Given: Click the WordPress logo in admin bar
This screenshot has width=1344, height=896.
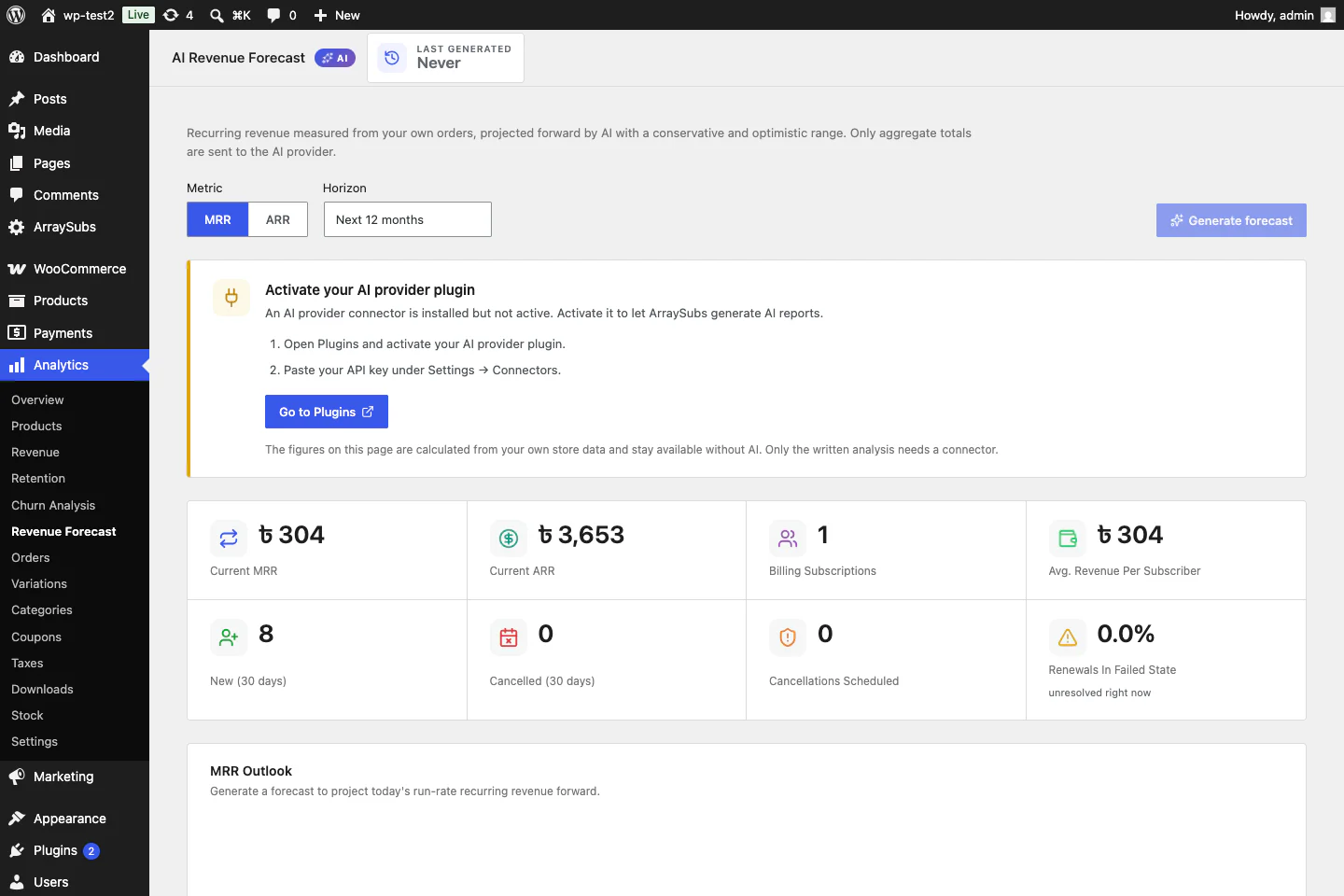Looking at the screenshot, I should tap(16, 15).
